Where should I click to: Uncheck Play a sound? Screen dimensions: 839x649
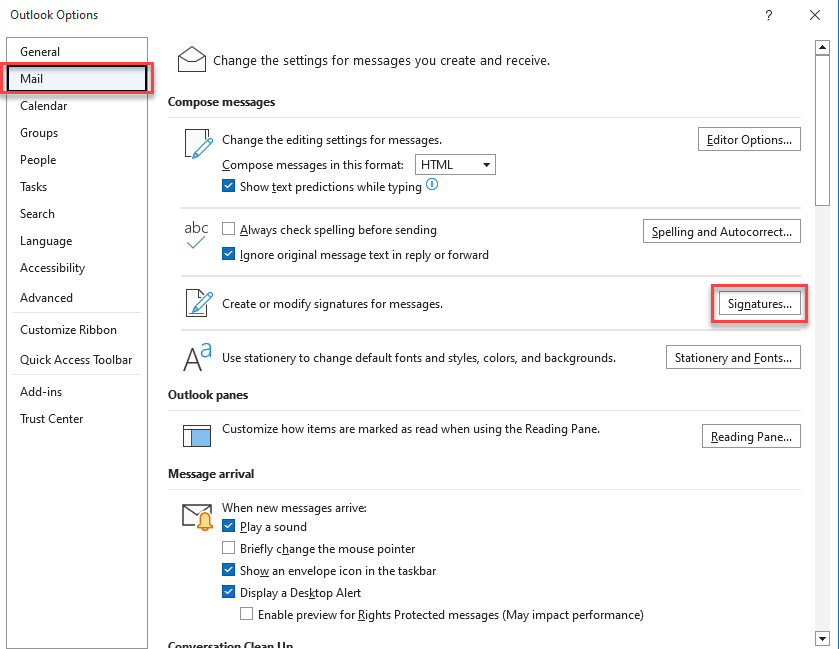[x=228, y=526]
